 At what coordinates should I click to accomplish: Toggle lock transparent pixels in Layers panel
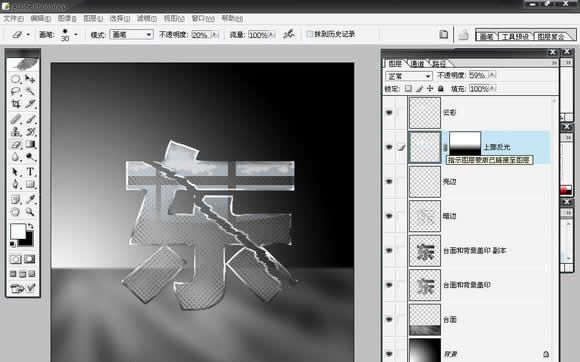click(x=408, y=88)
